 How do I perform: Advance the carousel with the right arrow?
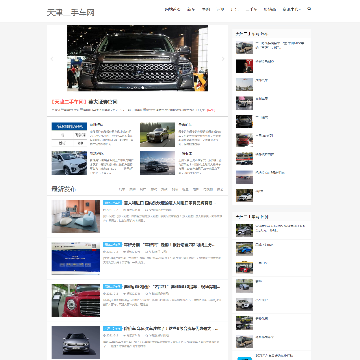223,59
